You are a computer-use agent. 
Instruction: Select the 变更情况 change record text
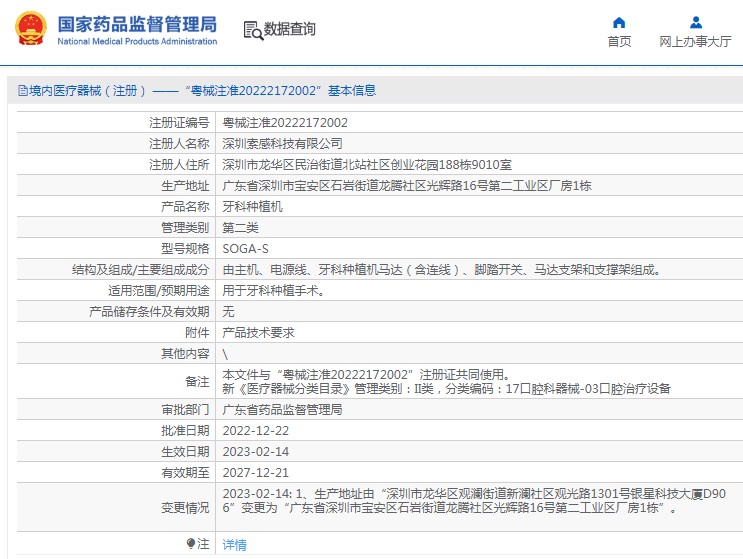click(474, 501)
